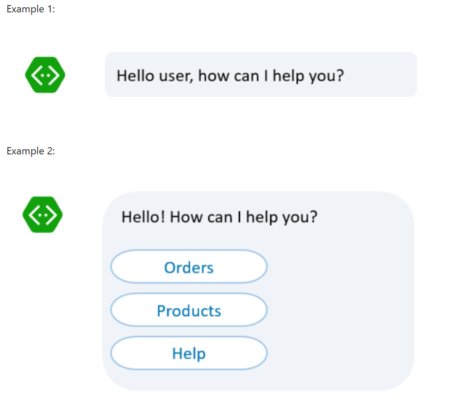
Task: Click the 'Example 1:' label
Action: pos(31,9)
